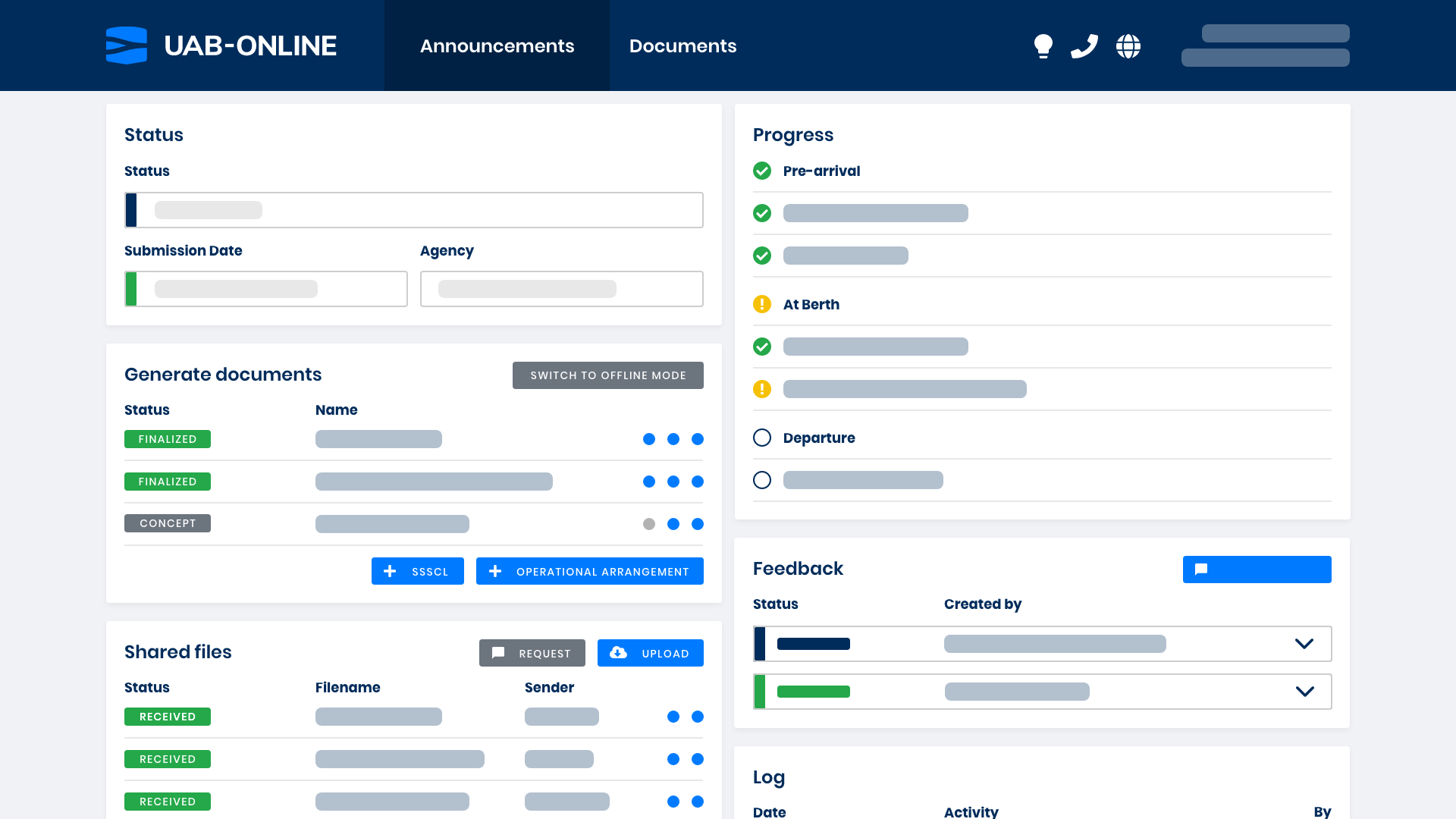Click the OPERATIONAL ARRANGEMENT button
The height and width of the screenshot is (819, 1456).
coord(589,571)
